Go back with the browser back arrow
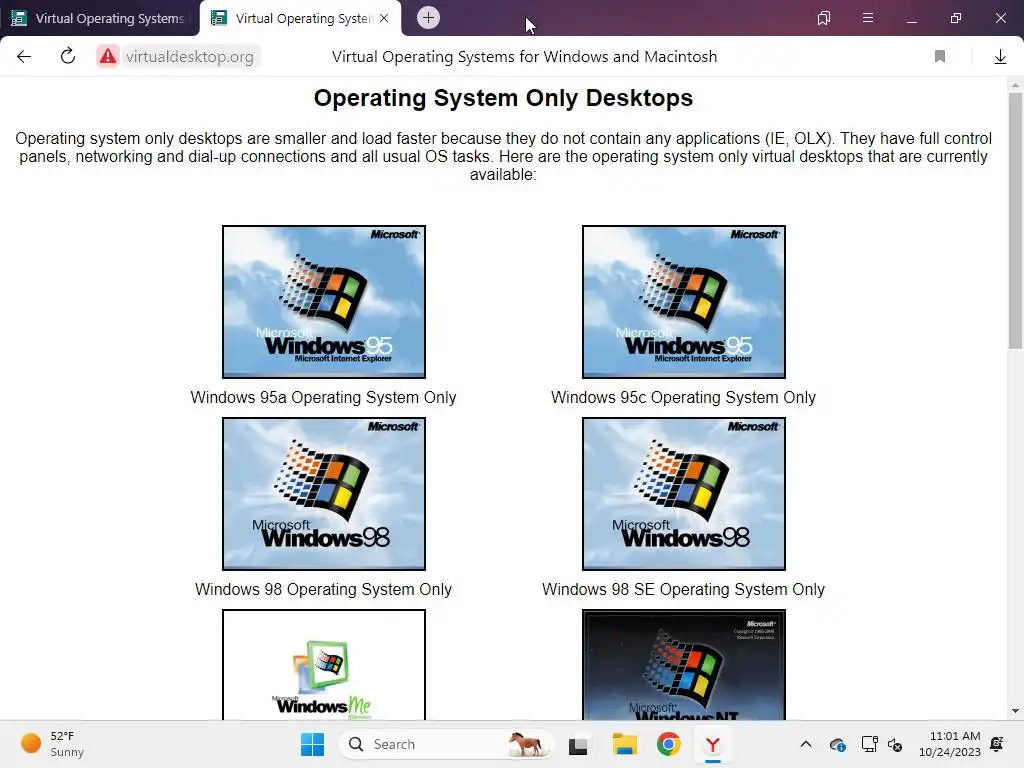1024x768 pixels. point(24,57)
